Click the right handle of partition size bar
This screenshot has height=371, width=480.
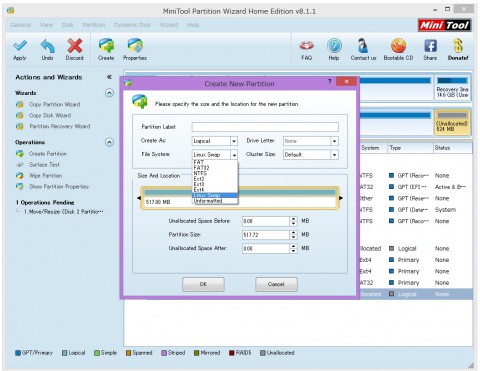341,198
